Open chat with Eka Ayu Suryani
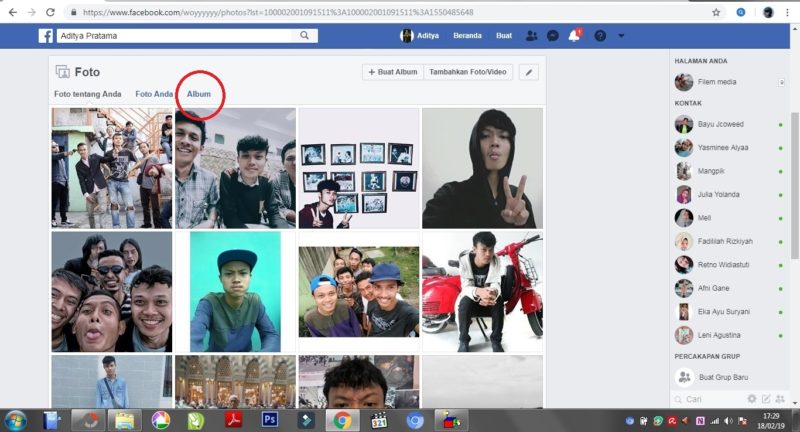The width and height of the screenshot is (800, 432). click(x=723, y=312)
